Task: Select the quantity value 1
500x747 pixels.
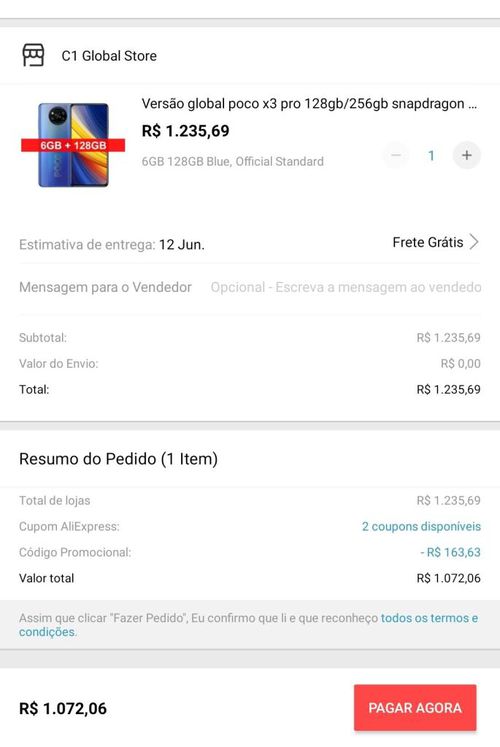Action: click(431, 155)
